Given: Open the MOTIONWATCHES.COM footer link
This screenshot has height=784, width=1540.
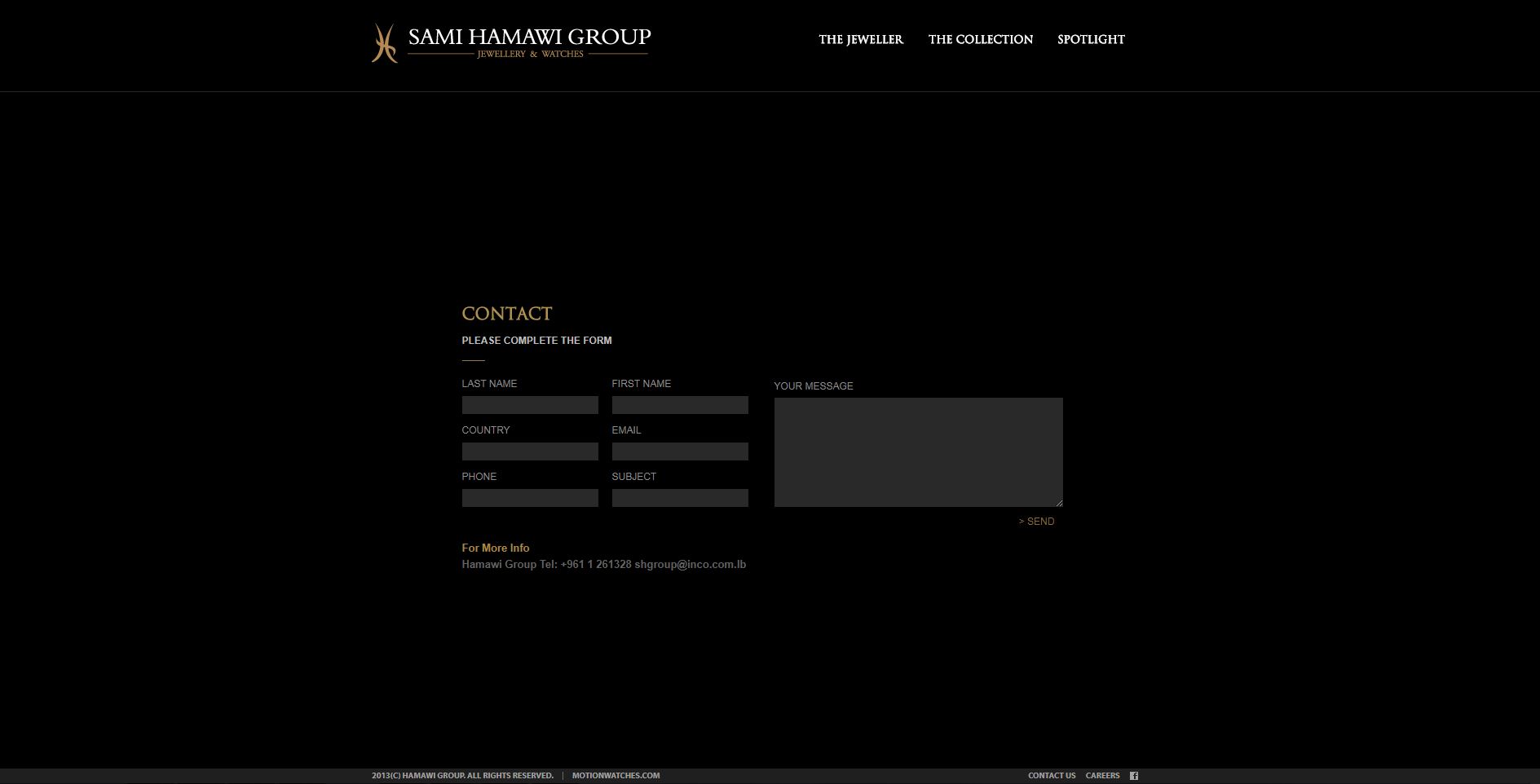Looking at the screenshot, I should 615,775.
